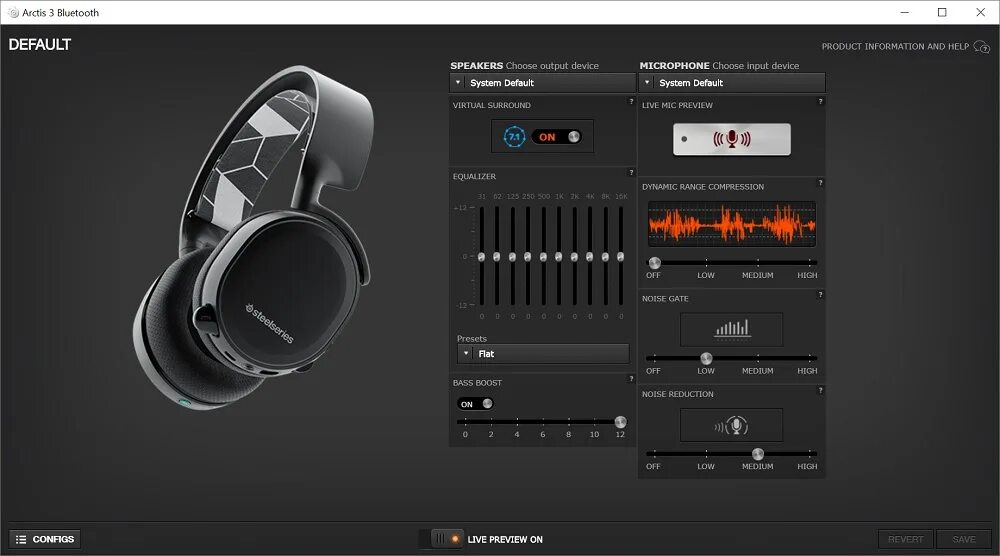Viewport: 1000px width, 556px height.
Task: Click the 1K equalizer slider handle
Action: (559, 257)
